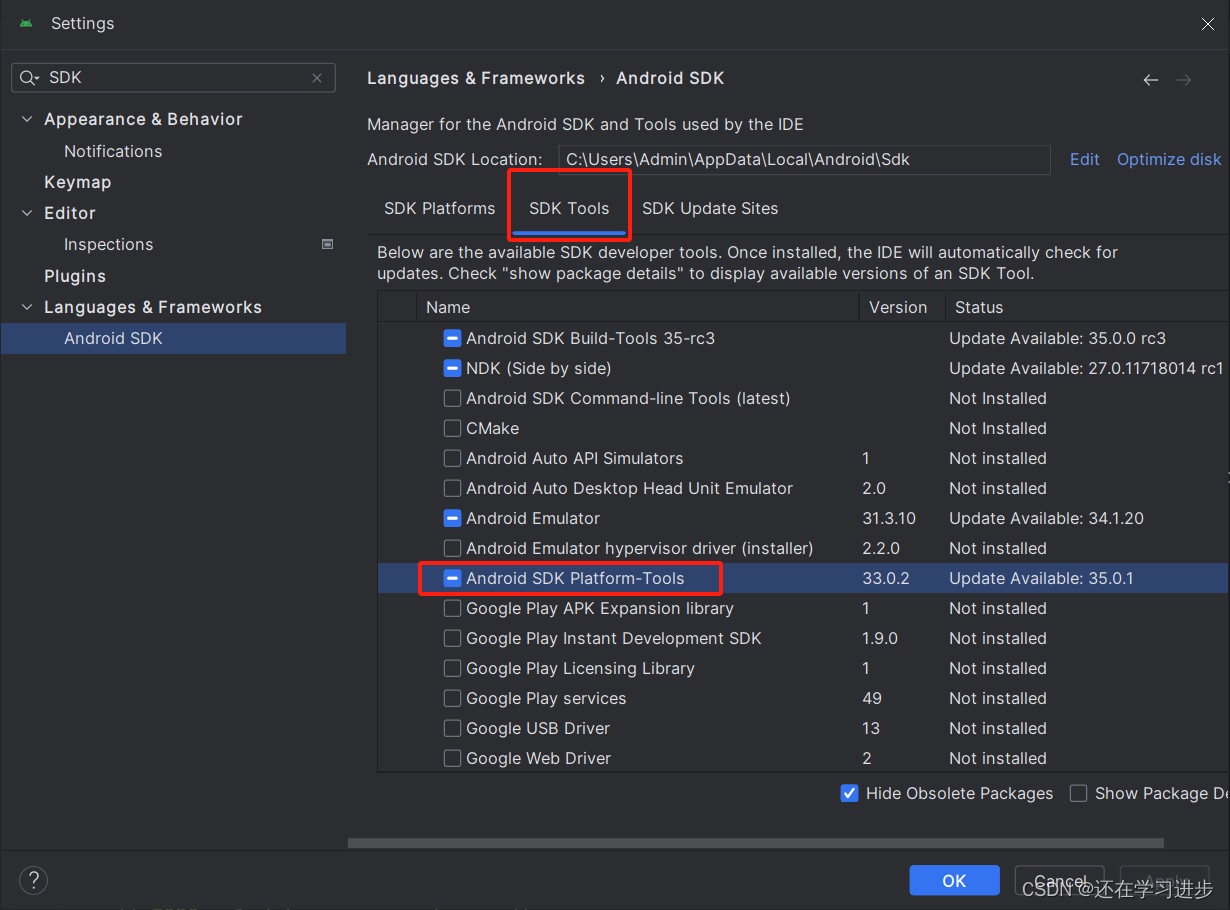The width and height of the screenshot is (1230, 910).
Task: Toggle Android SDK Build-Tools 35-rc3 checkbox
Action: pos(452,338)
